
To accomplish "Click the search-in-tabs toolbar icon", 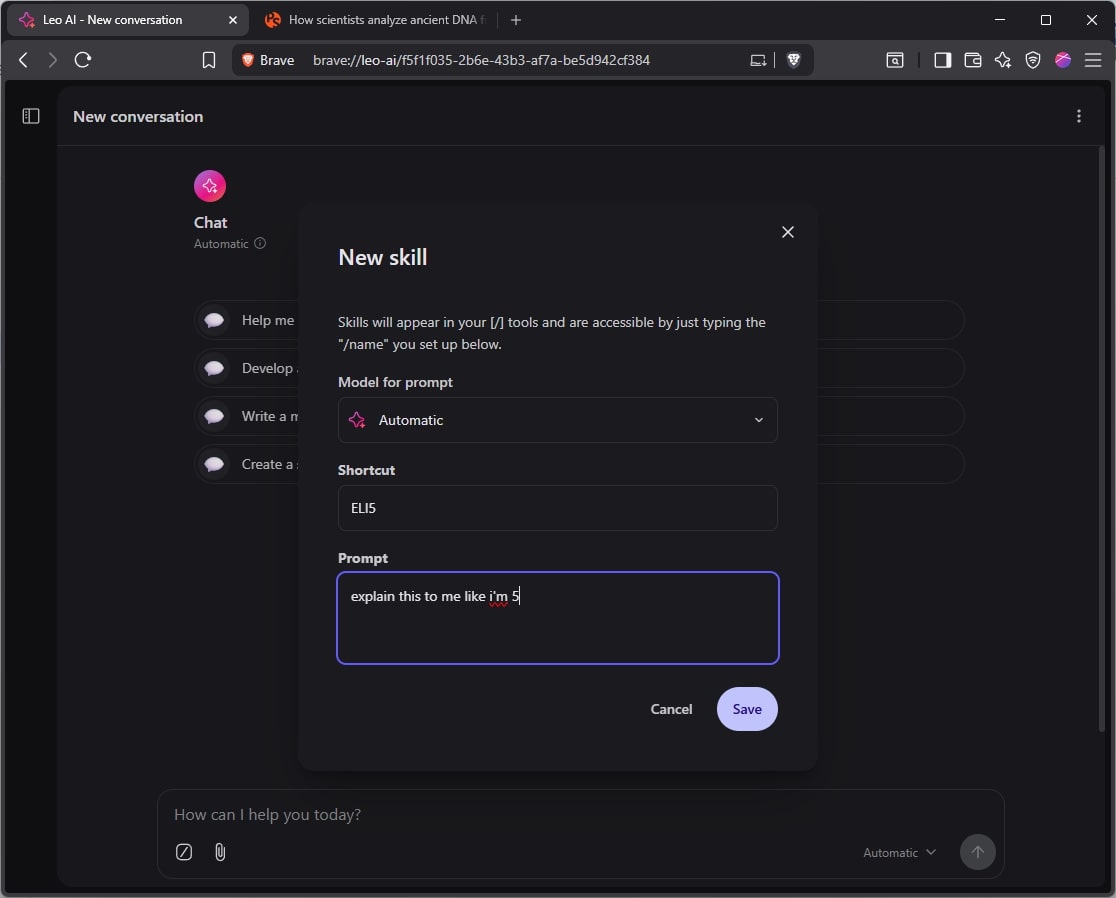I will click(895, 60).
